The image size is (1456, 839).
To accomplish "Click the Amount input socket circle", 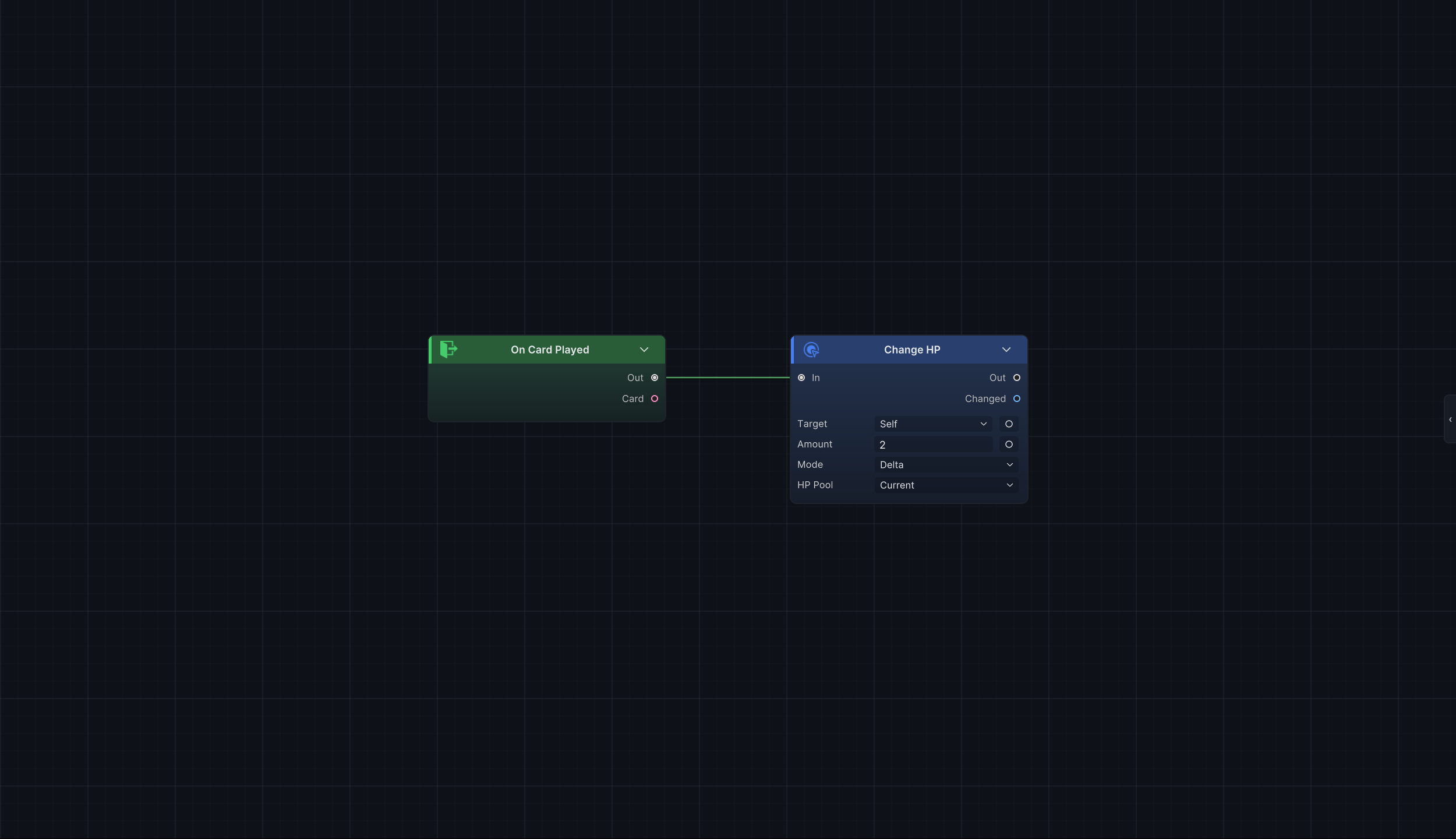I will tap(1009, 444).
